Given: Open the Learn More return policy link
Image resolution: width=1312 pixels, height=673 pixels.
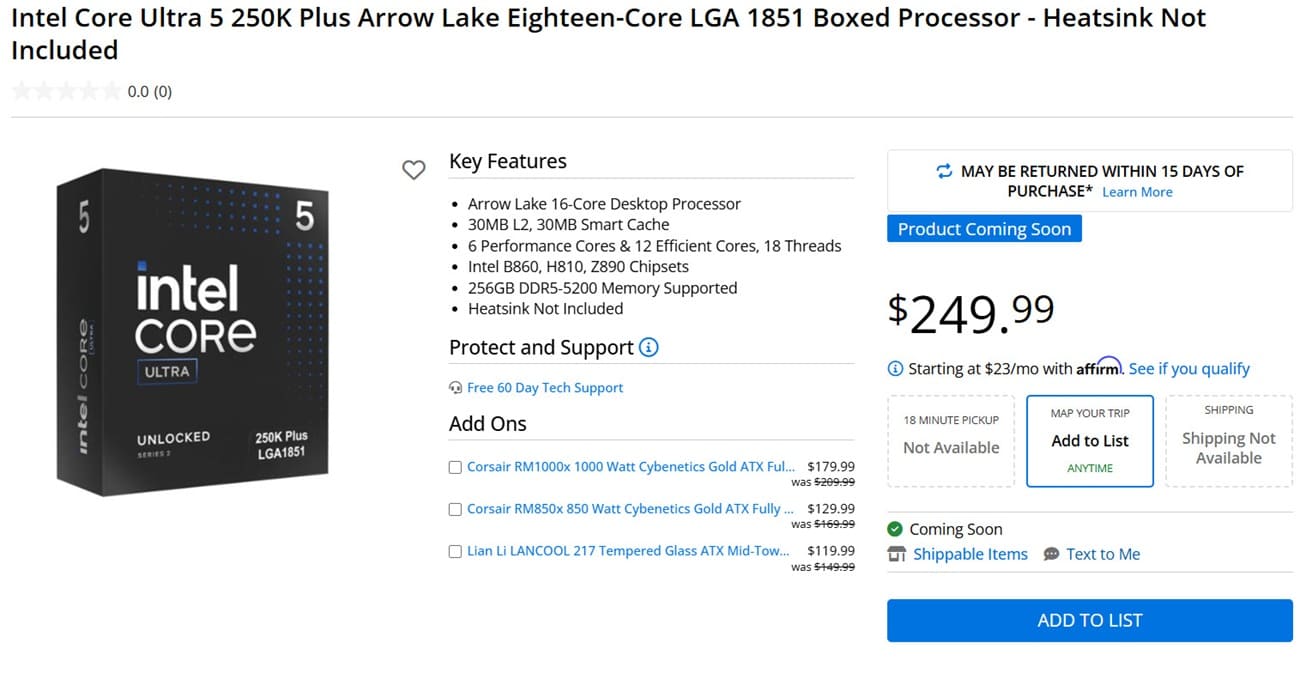Looking at the screenshot, I should (1137, 192).
